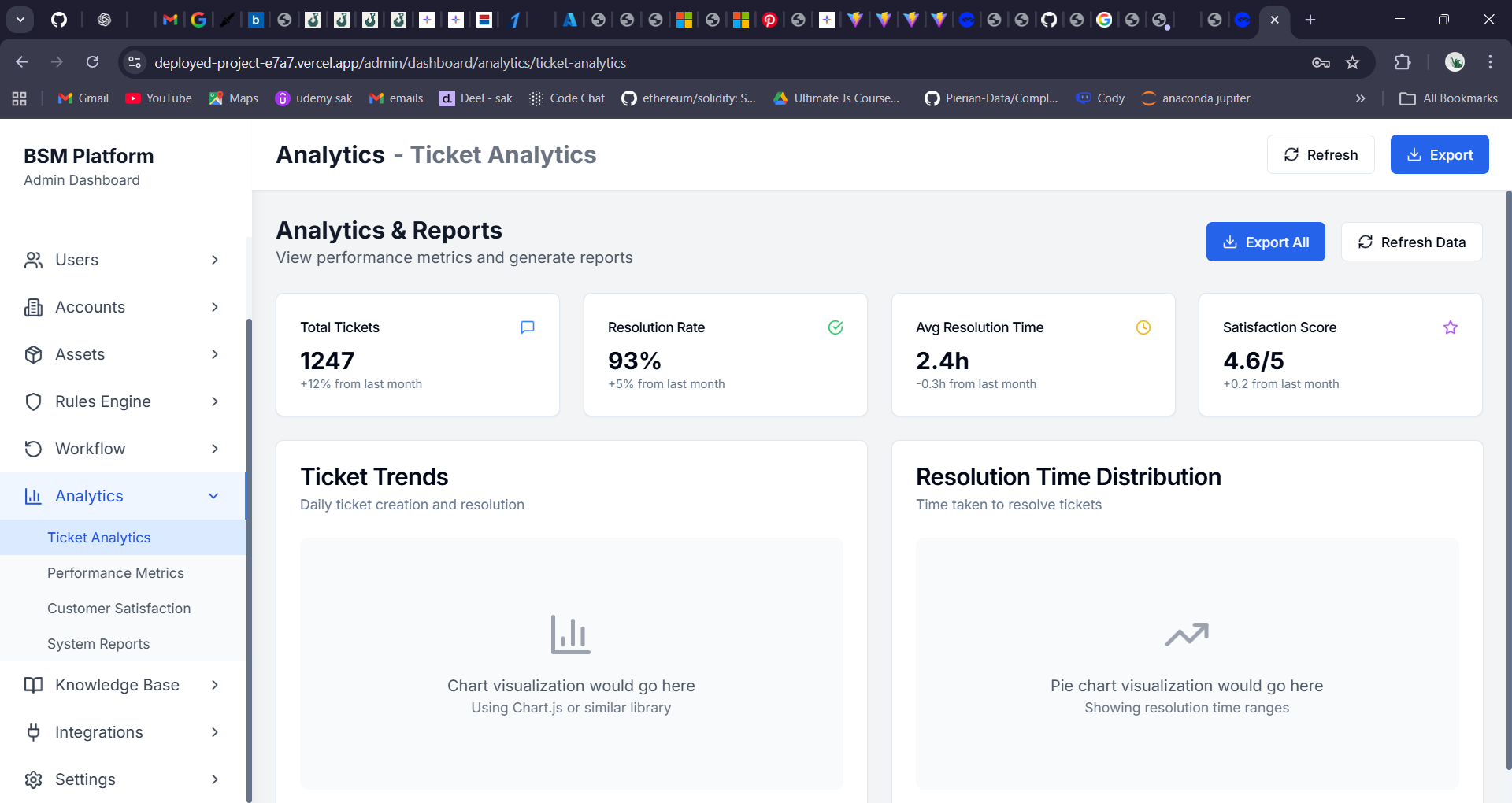
Task: Open the Code Chat bookmark
Action: coord(567,98)
